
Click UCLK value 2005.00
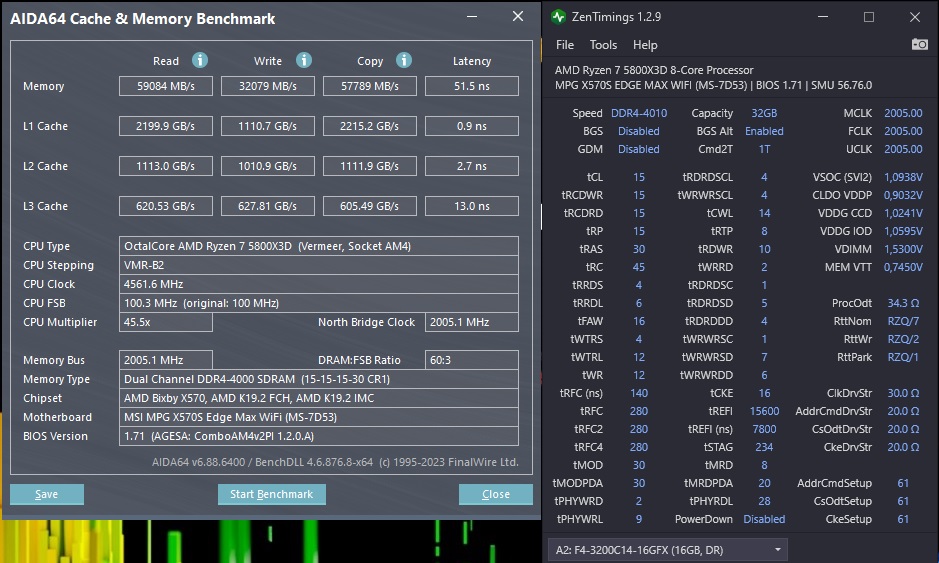[903, 149]
